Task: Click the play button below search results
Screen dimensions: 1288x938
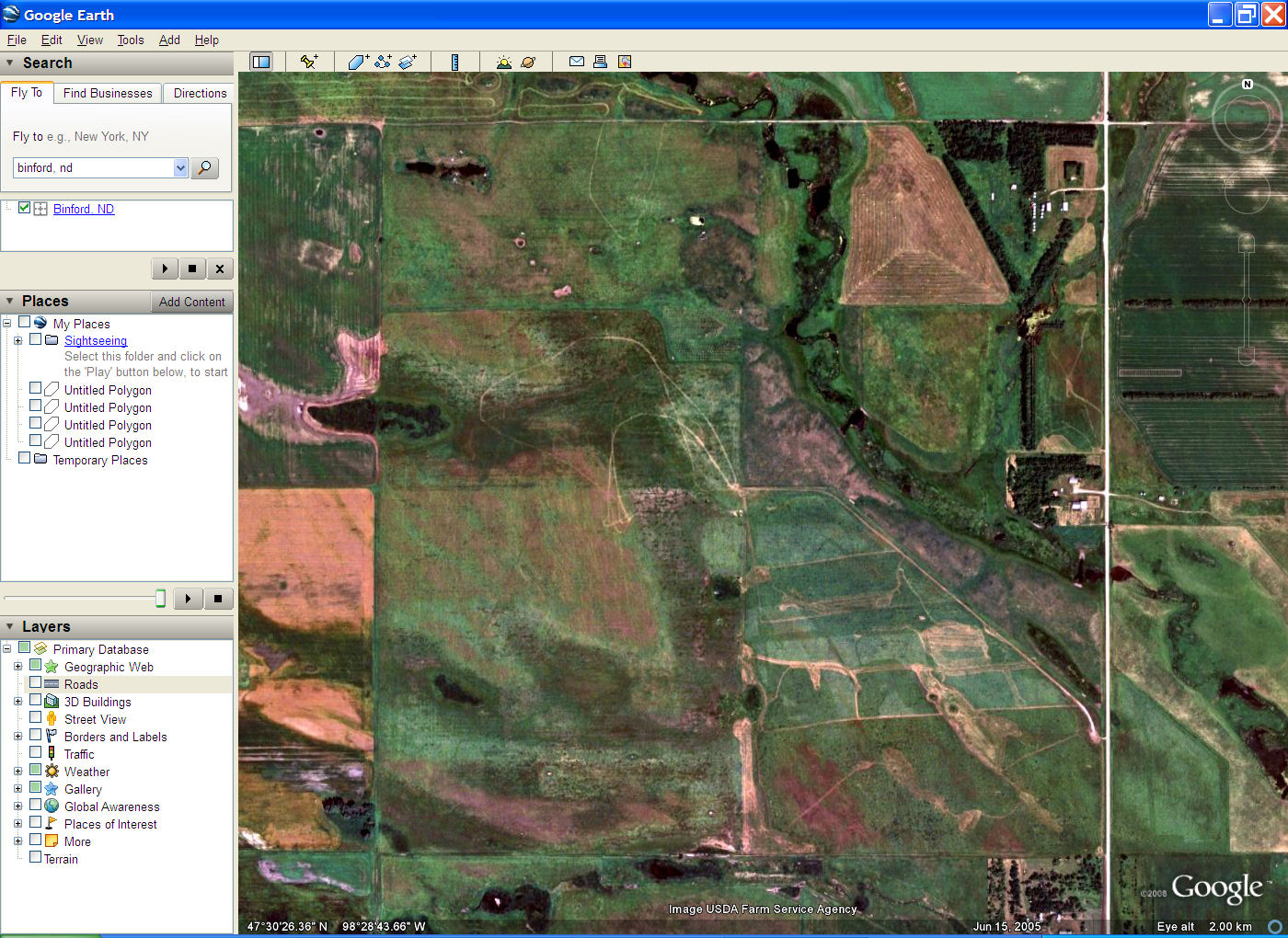Action: [165, 269]
